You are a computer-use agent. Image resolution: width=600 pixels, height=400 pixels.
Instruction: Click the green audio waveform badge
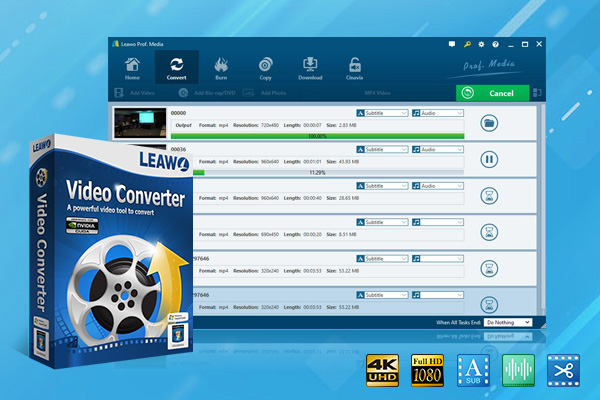518,371
